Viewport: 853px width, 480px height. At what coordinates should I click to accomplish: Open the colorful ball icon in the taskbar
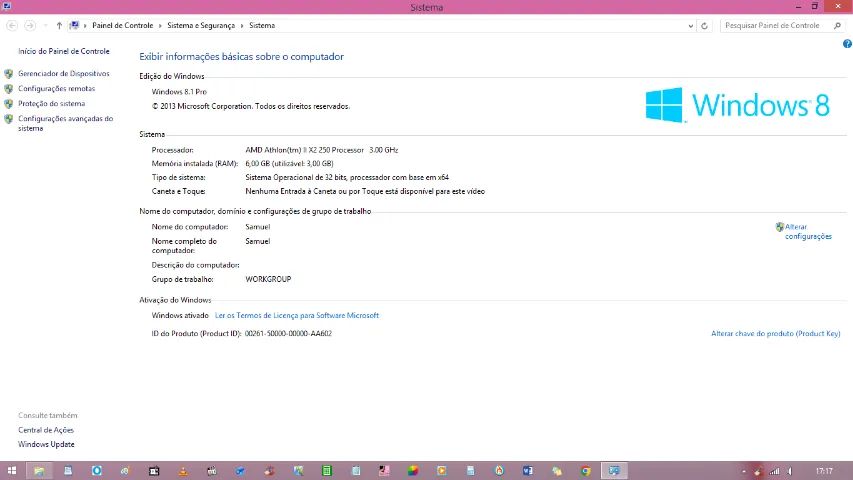[x=413, y=471]
